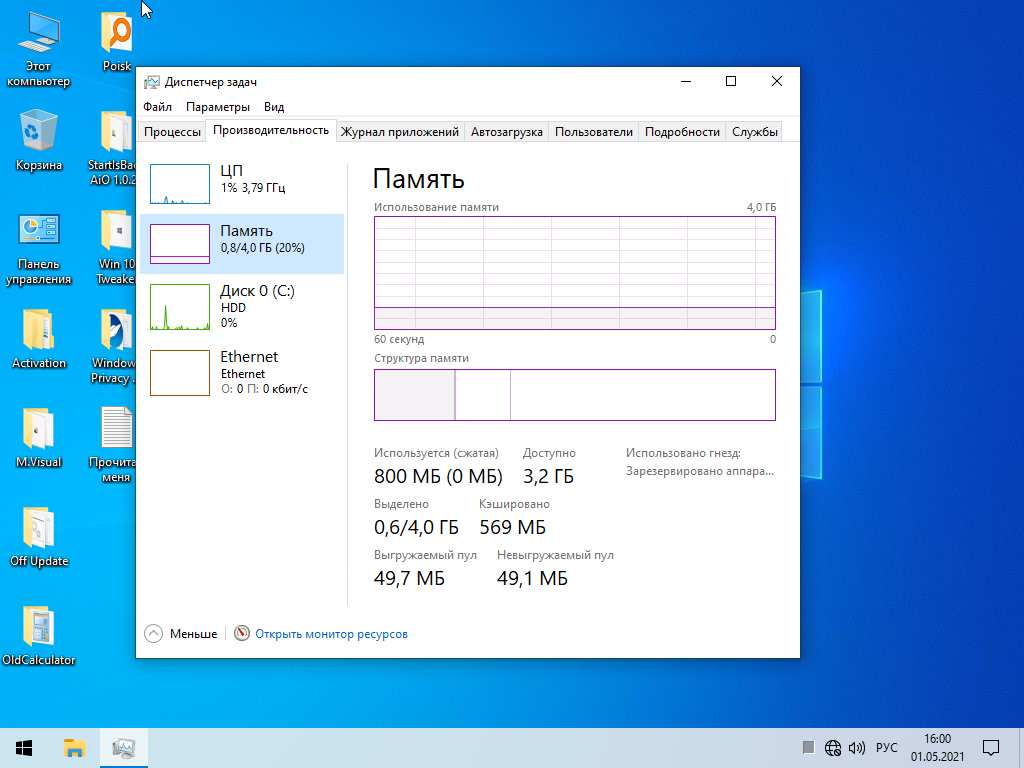Switch to the Службы tab
The width and height of the screenshot is (1024, 768).
pyautogui.click(x=754, y=132)
